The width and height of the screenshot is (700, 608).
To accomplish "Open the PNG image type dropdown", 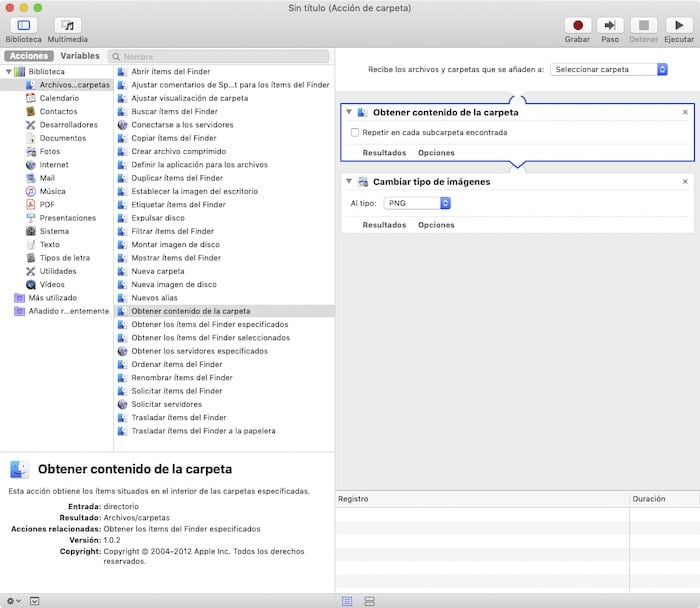I will (x=418, y=203).
